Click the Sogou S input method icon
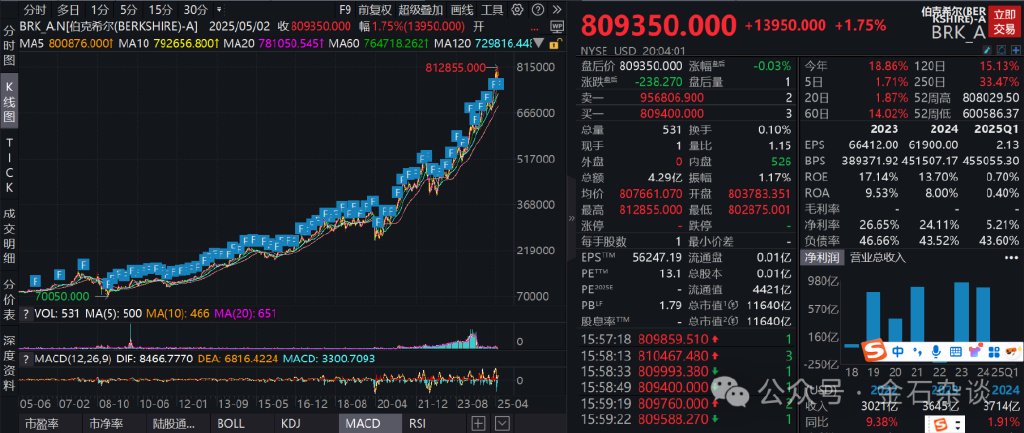The height and width of the screenshot is (433, 1024). (x=872, y=351)
